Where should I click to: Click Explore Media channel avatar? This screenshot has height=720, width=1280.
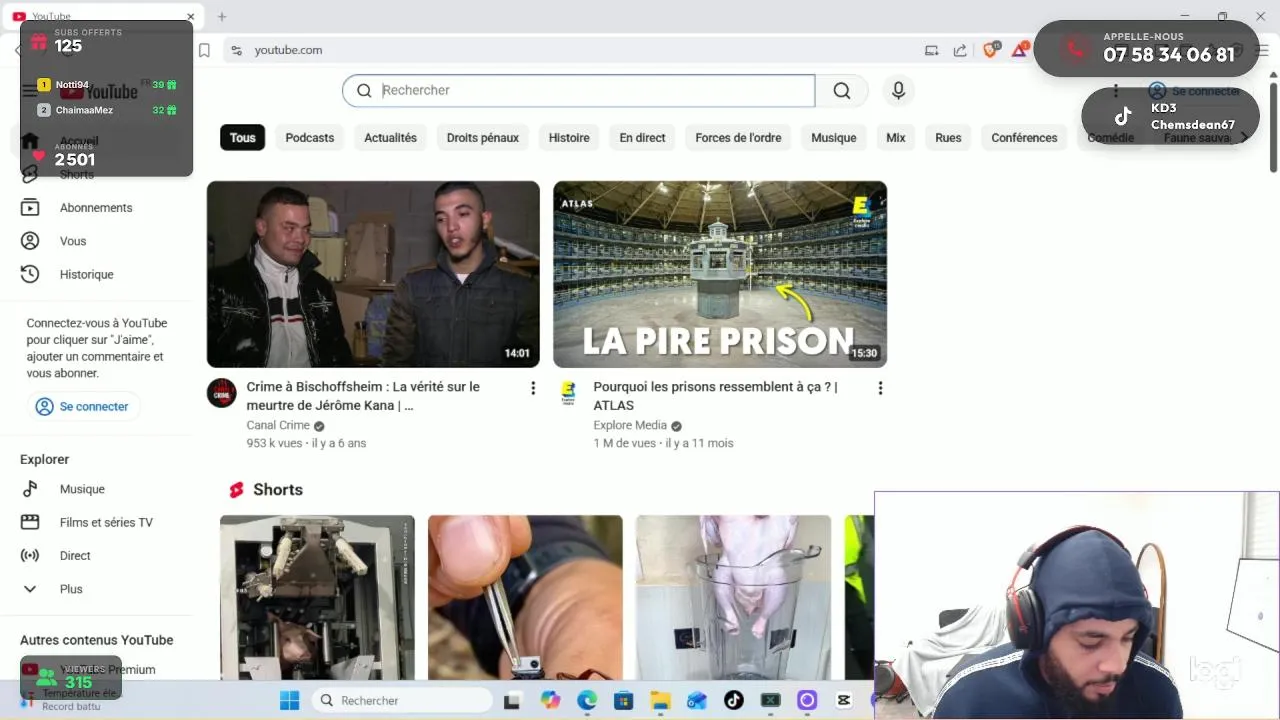(x=568, y=393)
